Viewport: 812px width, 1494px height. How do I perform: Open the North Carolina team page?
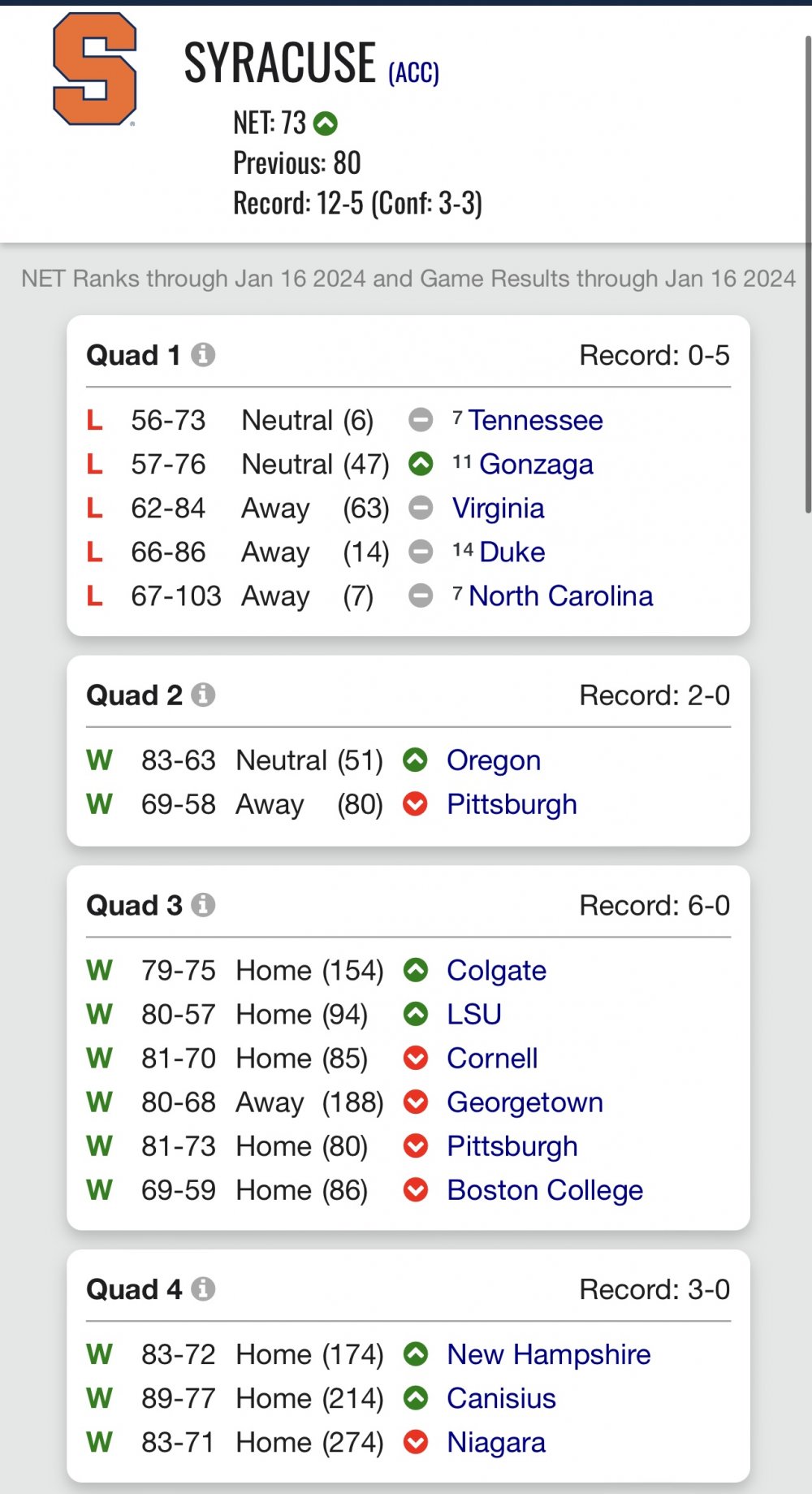click(561, 595)
